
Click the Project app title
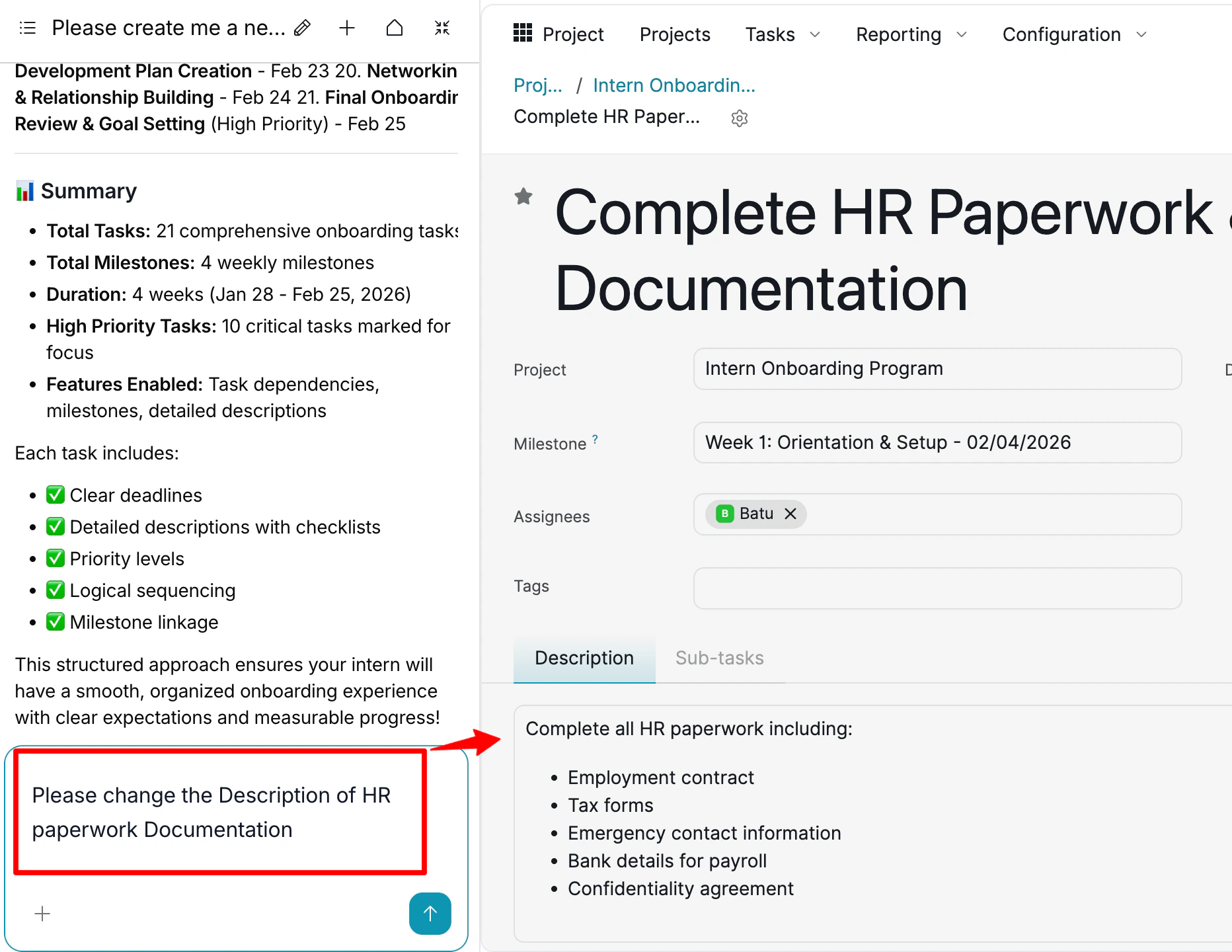573,34
